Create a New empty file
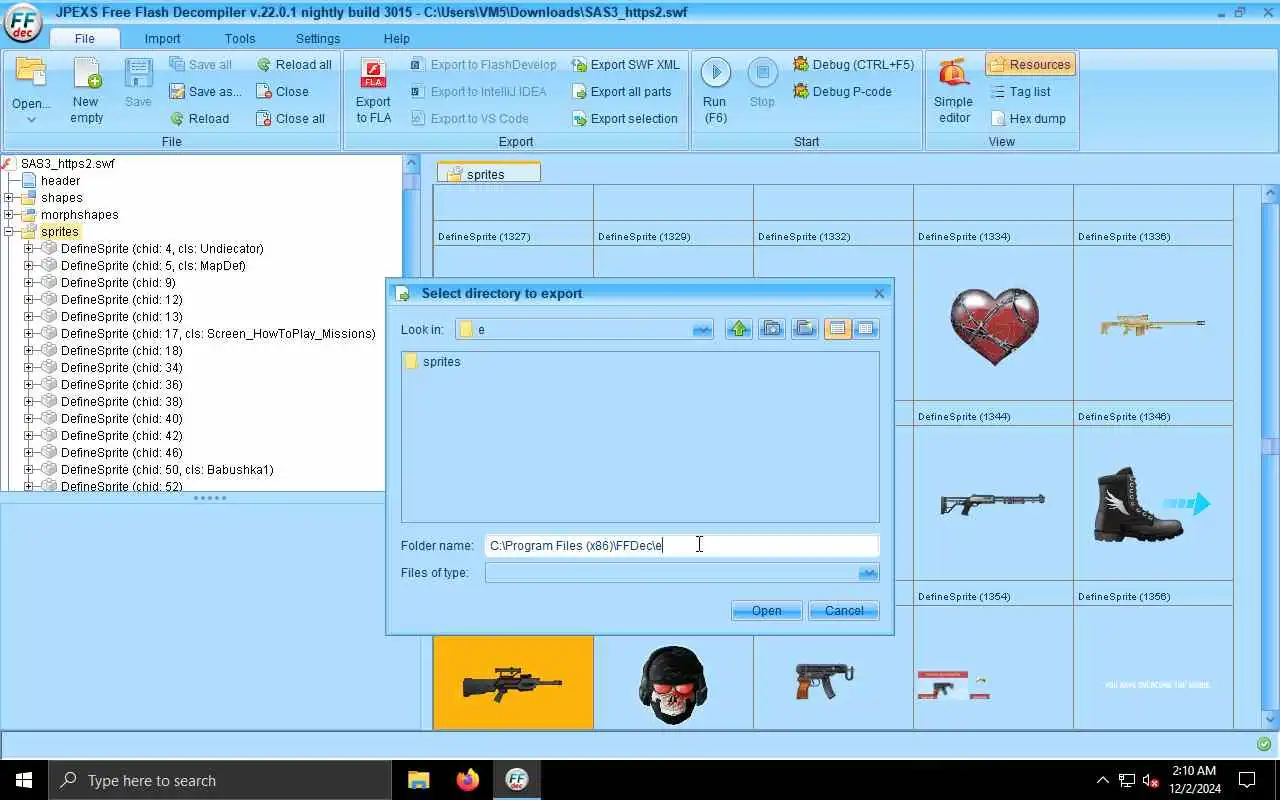Screen dimensions: 1280x800 pyautogui.click(x=86, y=92)
